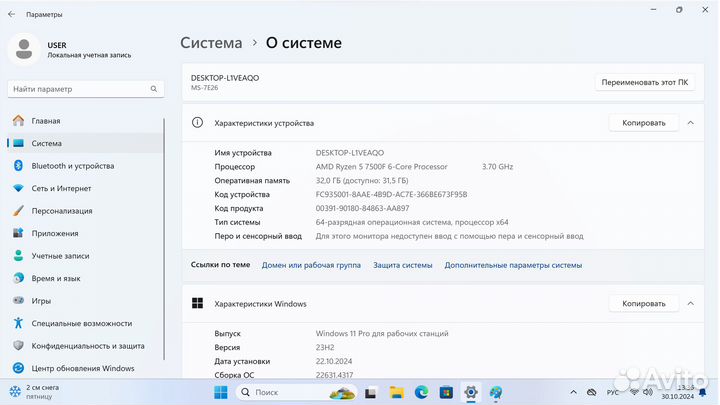The width and height of the screenshot is (720, 405).
Task: Click the product code 00391-90180-84863-AA897
Action: pyautogui.click(x=362, y=208)
